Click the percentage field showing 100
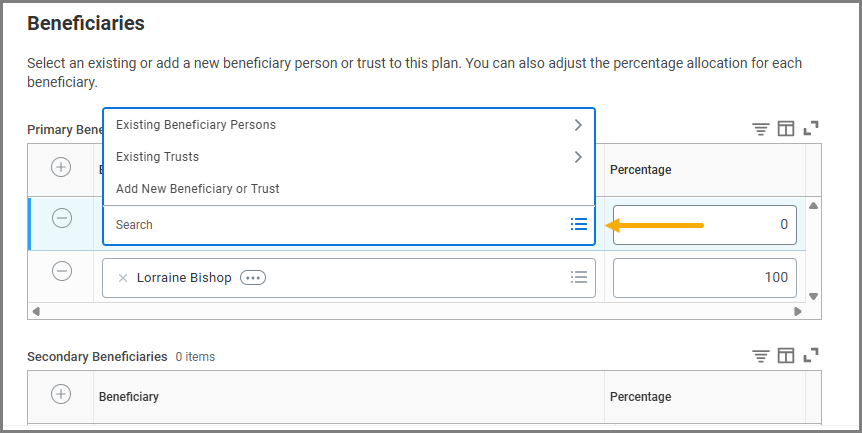This screenshot has width=862, height=433. click(x=704, y=278)
